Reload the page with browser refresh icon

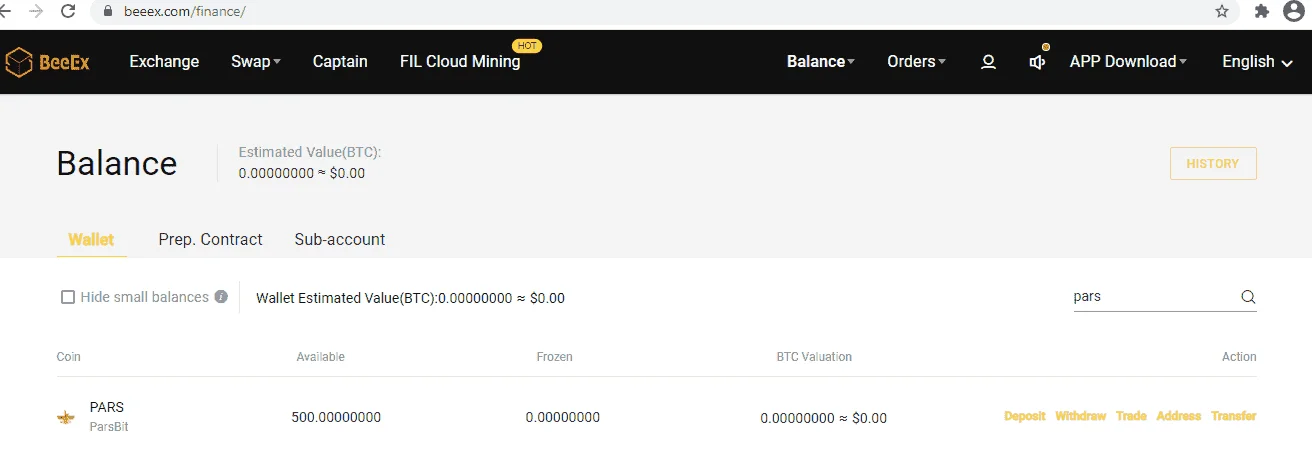click(68, 11)
